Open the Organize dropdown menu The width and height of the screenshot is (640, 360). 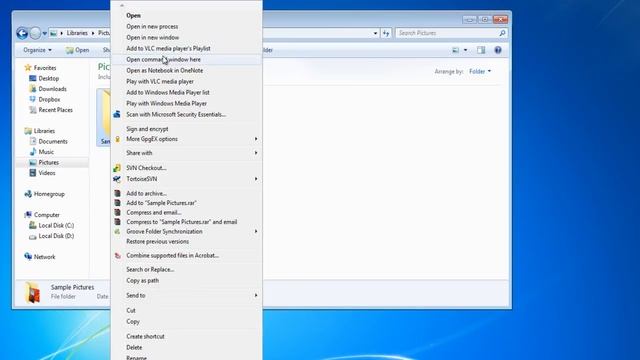click(x=37, y=50)
